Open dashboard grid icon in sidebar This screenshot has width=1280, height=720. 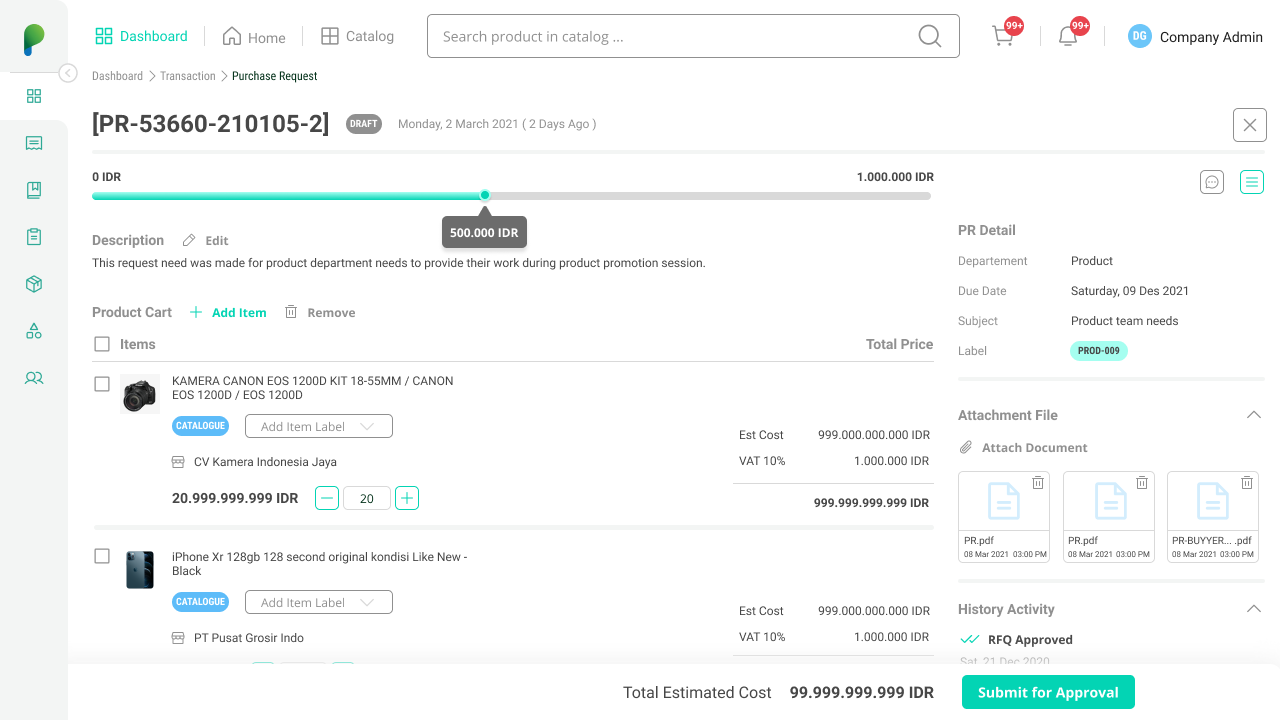point(34,96)
